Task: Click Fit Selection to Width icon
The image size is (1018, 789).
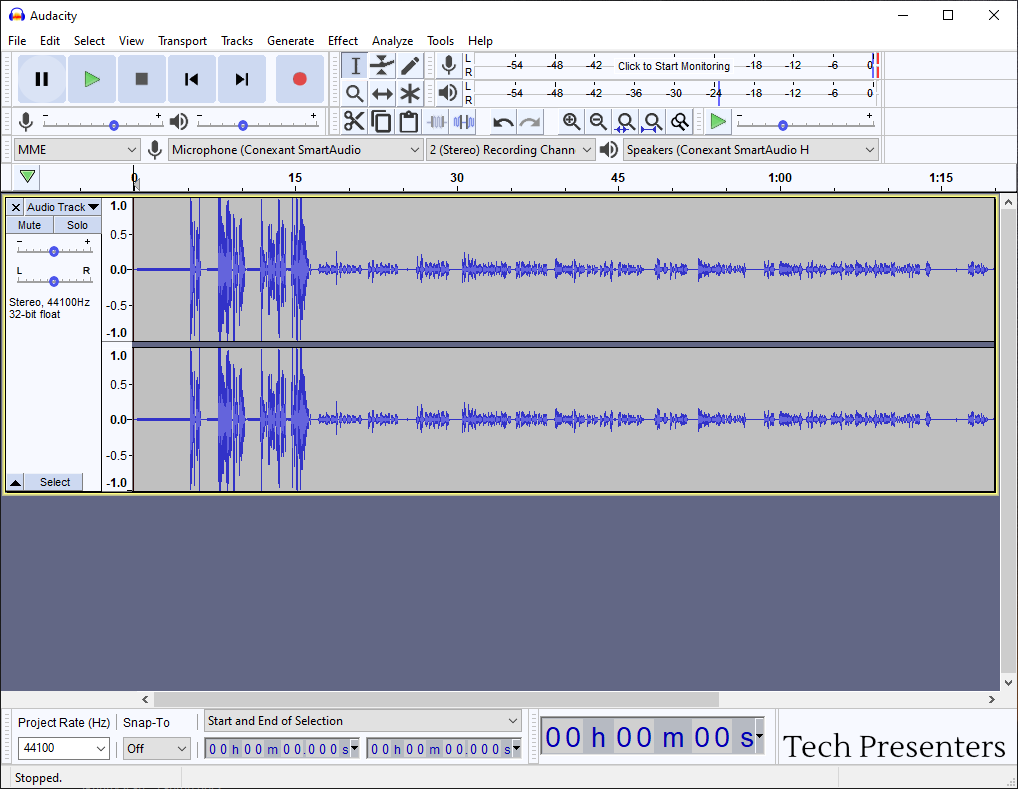Action: pyautogui.click(x=625, y=121)
